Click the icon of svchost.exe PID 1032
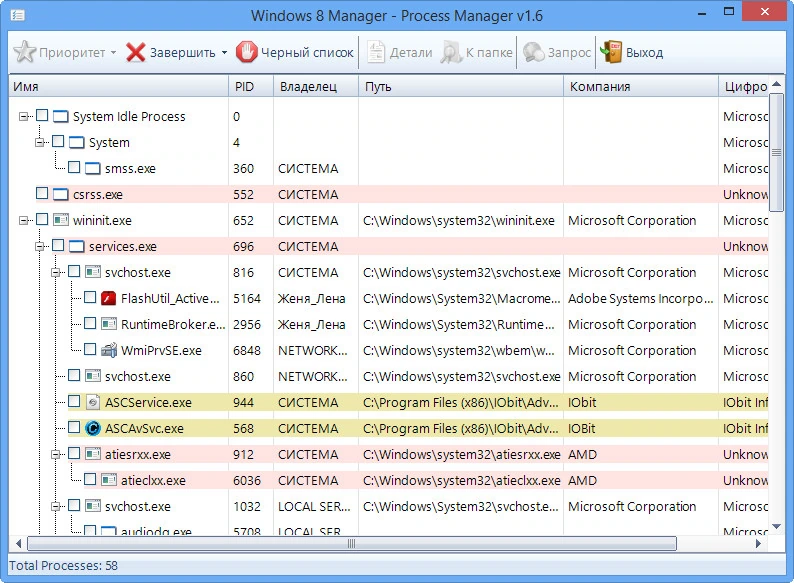Screen dimensions: 794x583 click(x=93, y=506)
